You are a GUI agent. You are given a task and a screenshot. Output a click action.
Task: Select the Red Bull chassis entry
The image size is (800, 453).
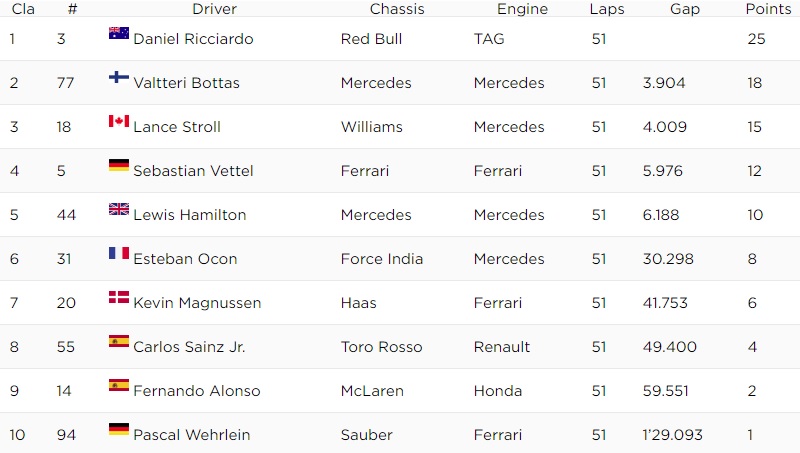373,39
